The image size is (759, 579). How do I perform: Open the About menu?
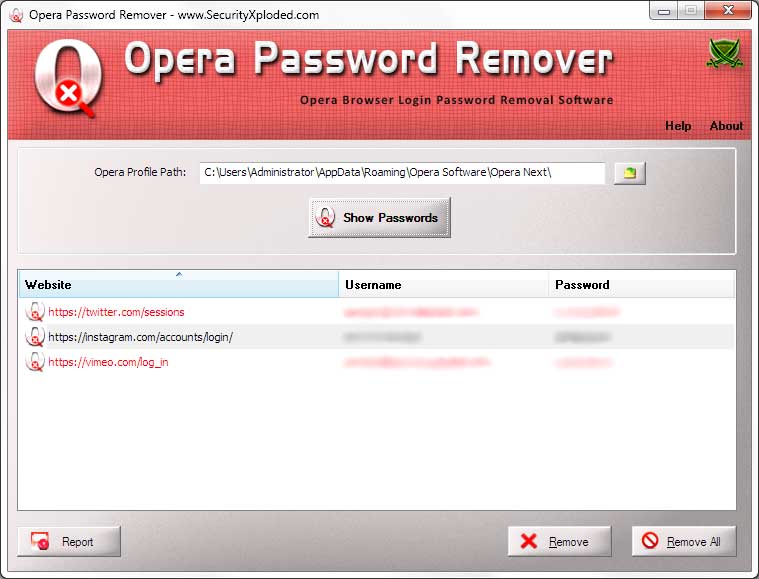[x=726, y=126]
